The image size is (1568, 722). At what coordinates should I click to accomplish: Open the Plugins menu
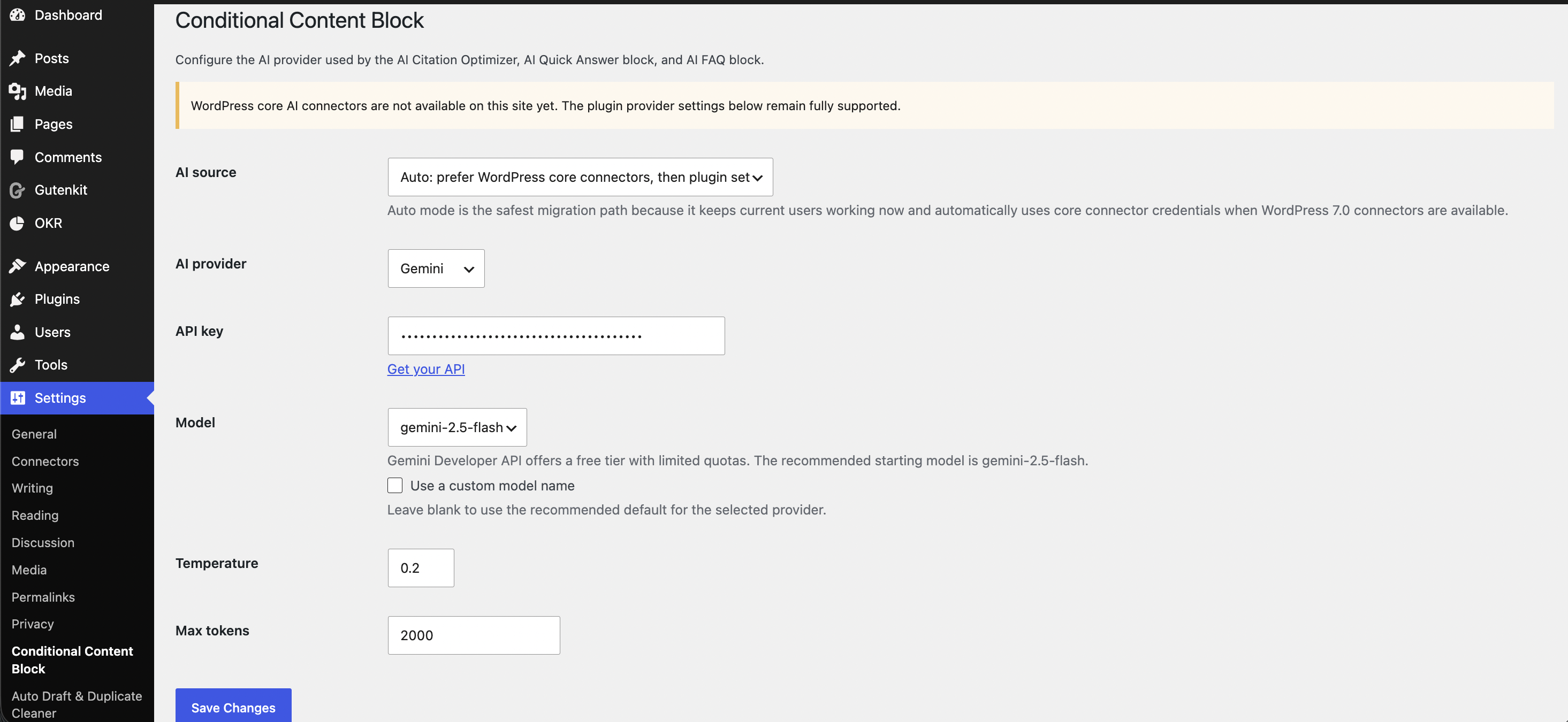click(x=77, y=298)
